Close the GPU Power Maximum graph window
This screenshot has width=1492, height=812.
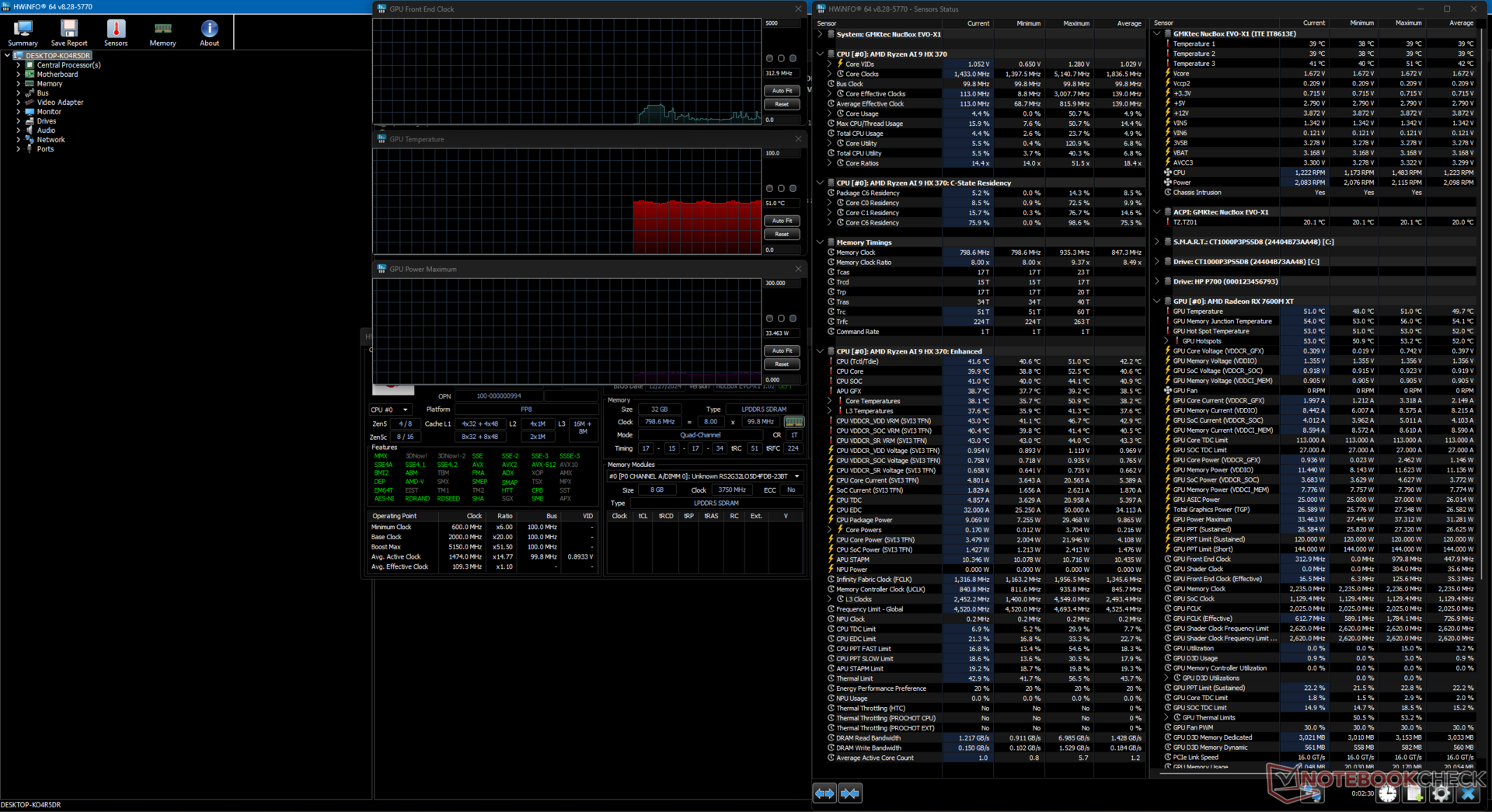pos(798,269)
